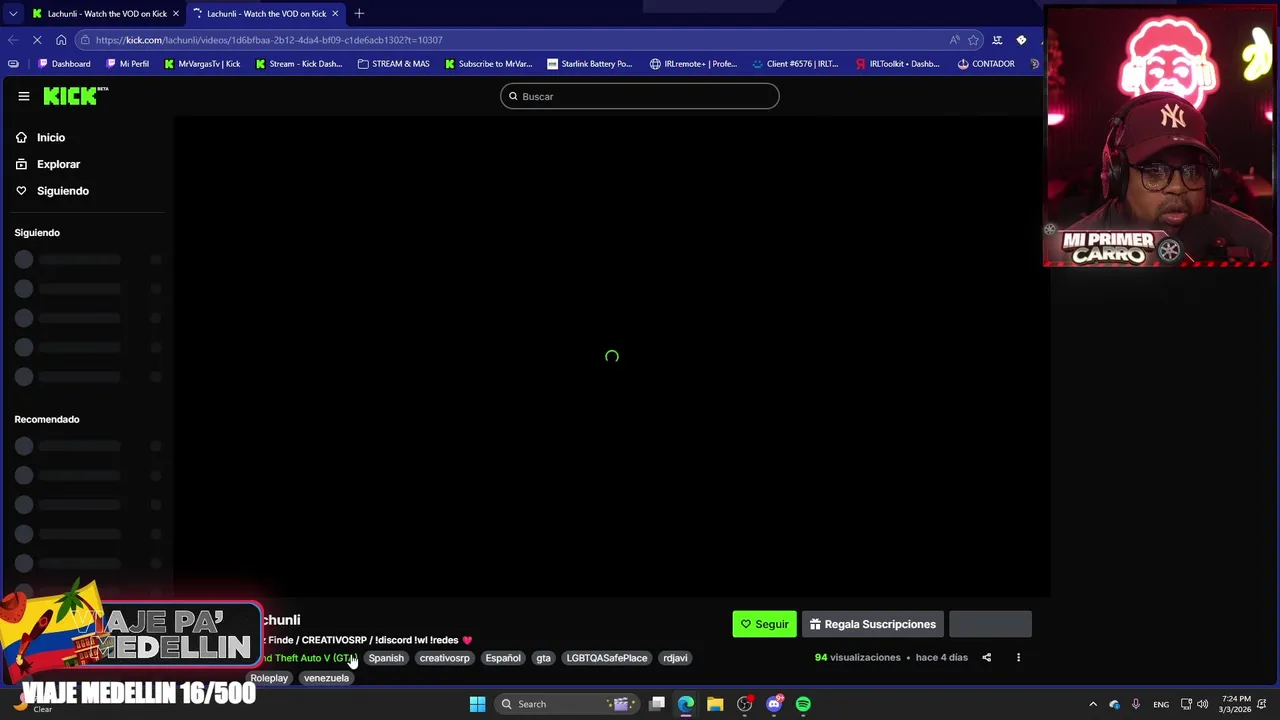Stop the page loading
This screenshot has width=1280, height=720.
(37, 40)
